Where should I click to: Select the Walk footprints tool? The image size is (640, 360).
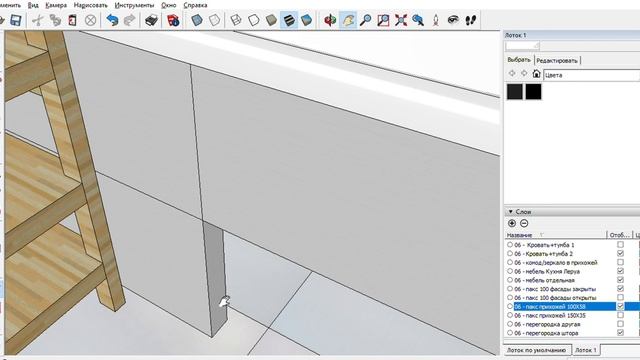click(x=471, y=20)
